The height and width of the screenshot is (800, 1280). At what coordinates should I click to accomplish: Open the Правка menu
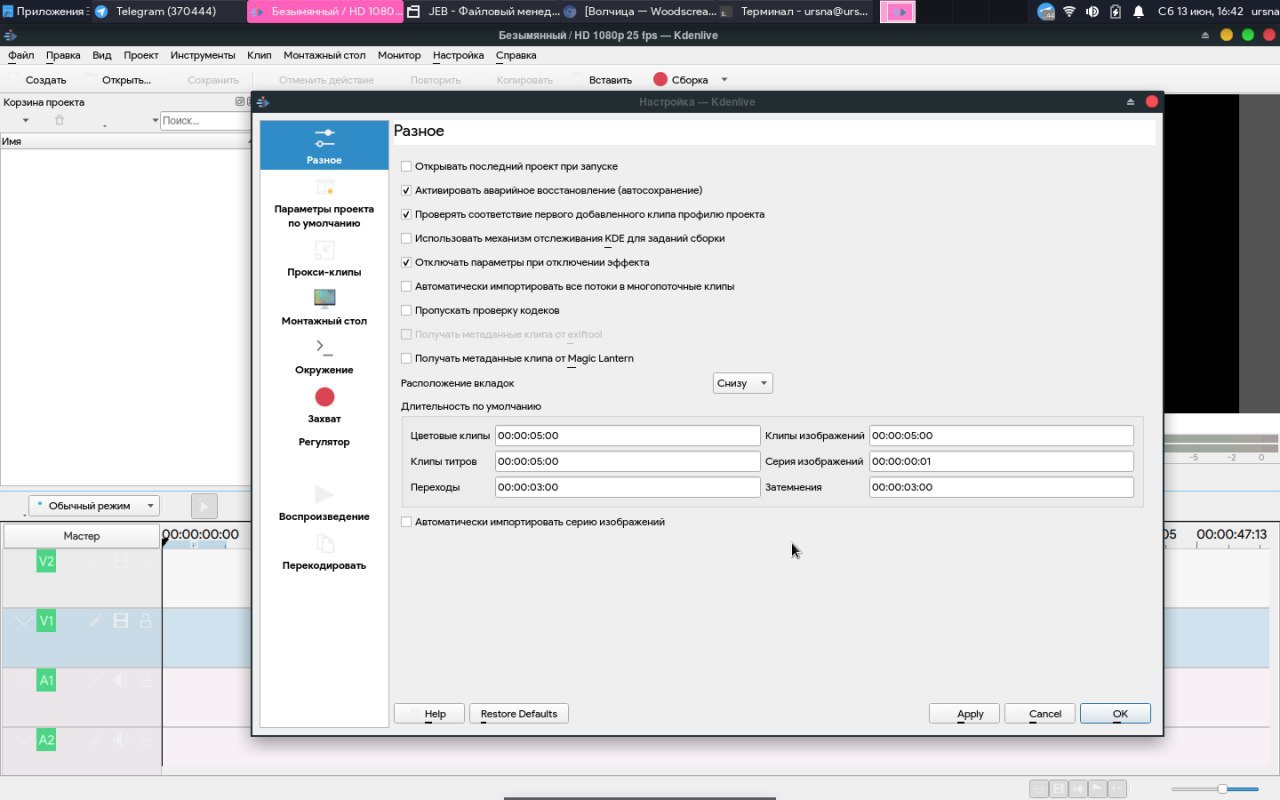pos(63,55)
